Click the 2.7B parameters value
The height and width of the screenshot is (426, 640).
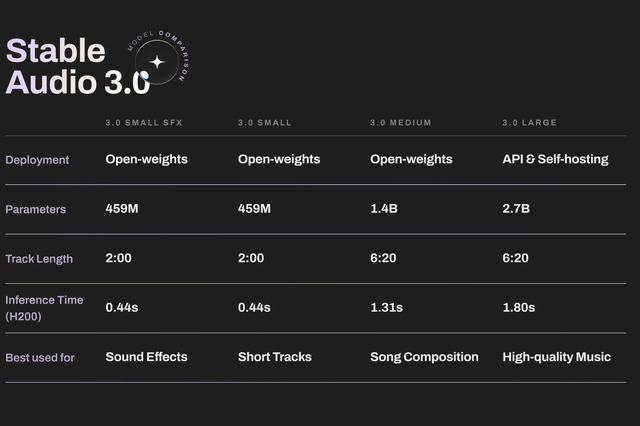[516, 209]
